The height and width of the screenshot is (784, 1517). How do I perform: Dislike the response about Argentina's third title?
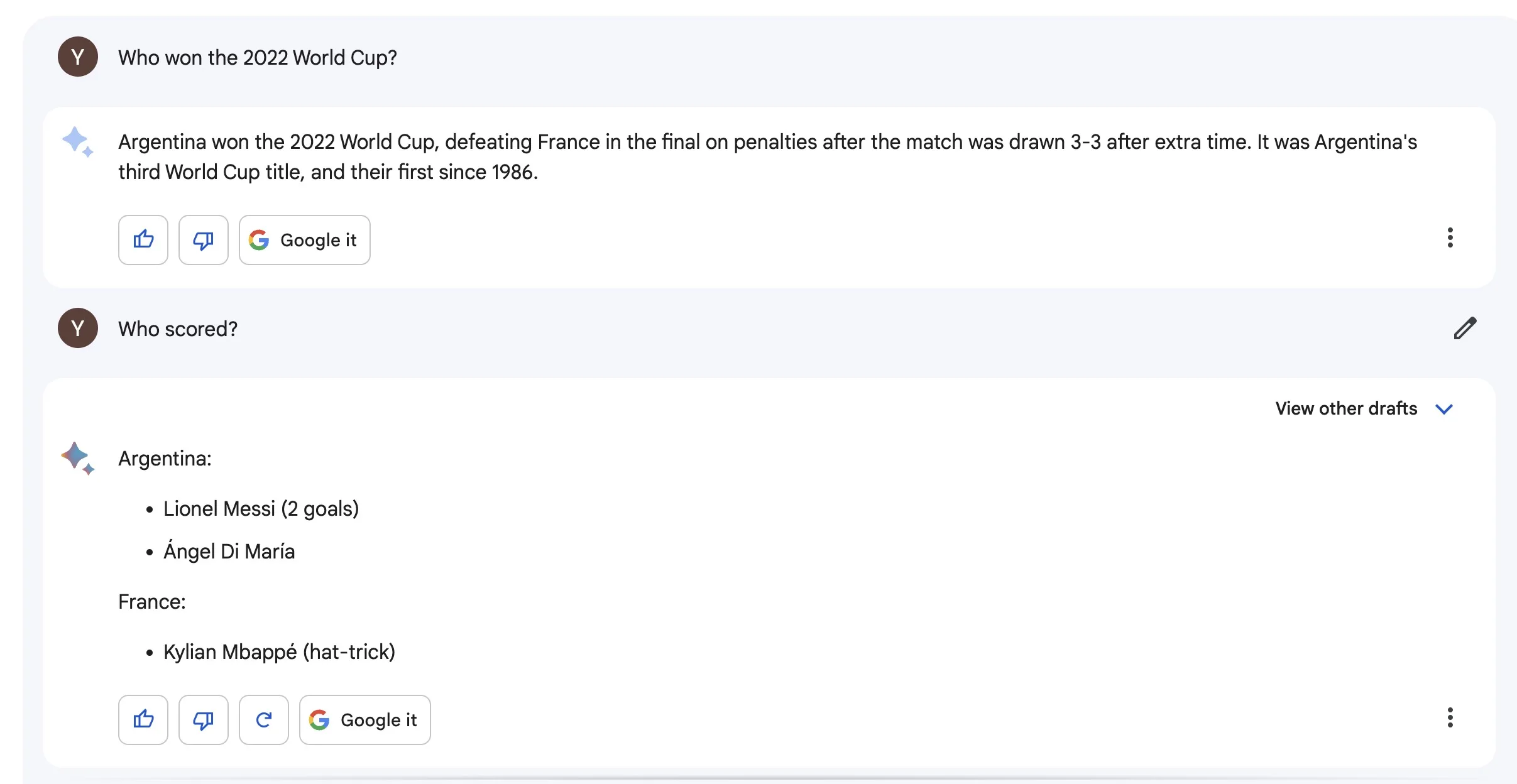(204, 240)
